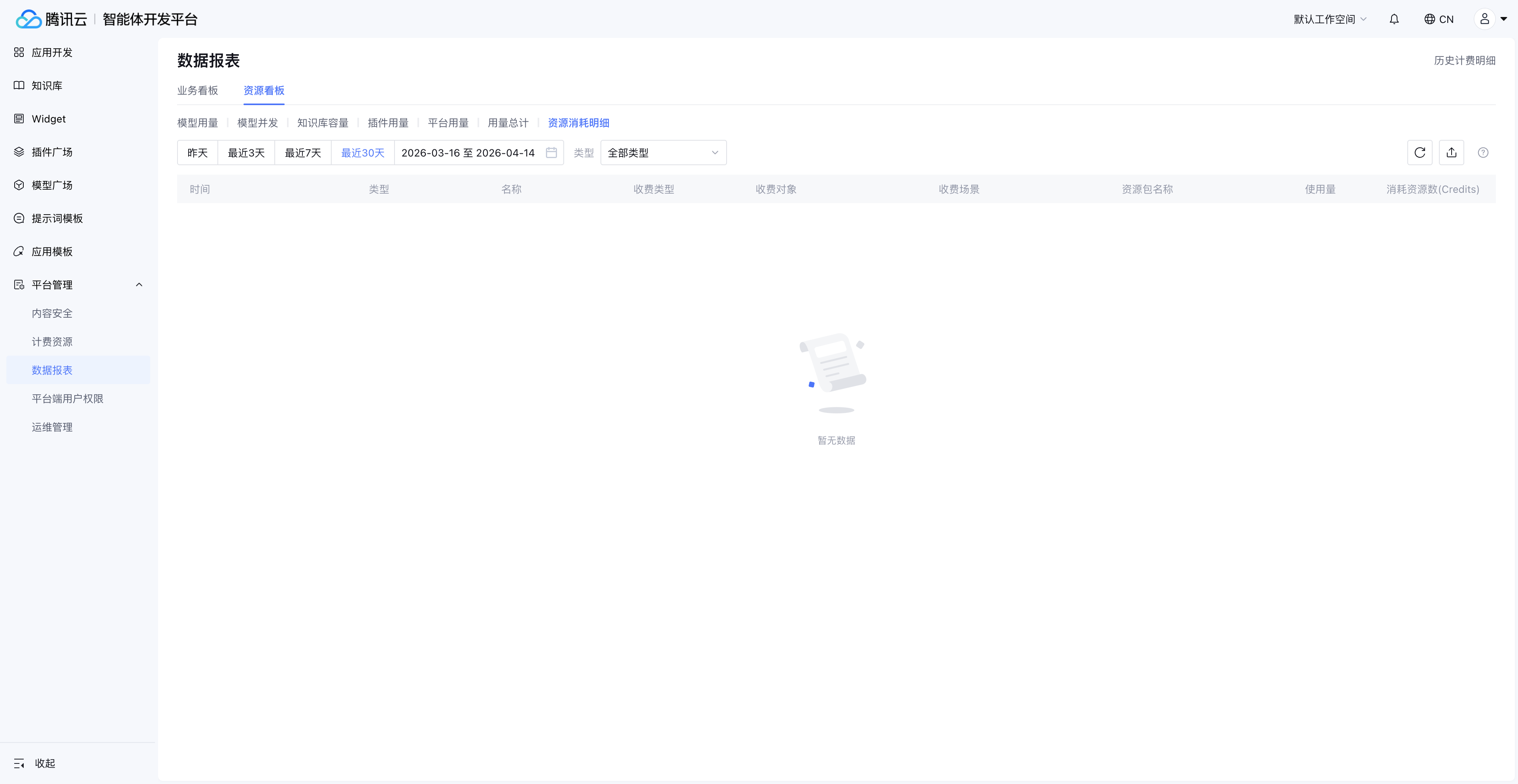Click the export/upload icon button
The width and height of the screenshot is (1518, 784).
click(x=1452, y=153)
